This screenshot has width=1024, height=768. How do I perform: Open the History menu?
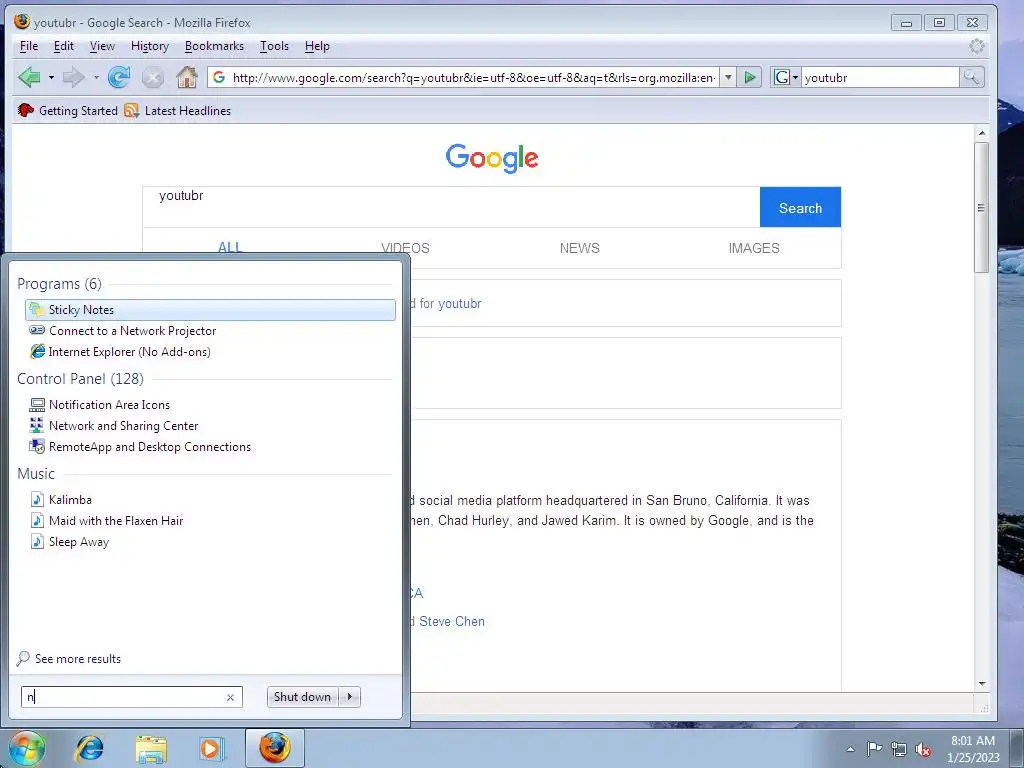(150, 46)
